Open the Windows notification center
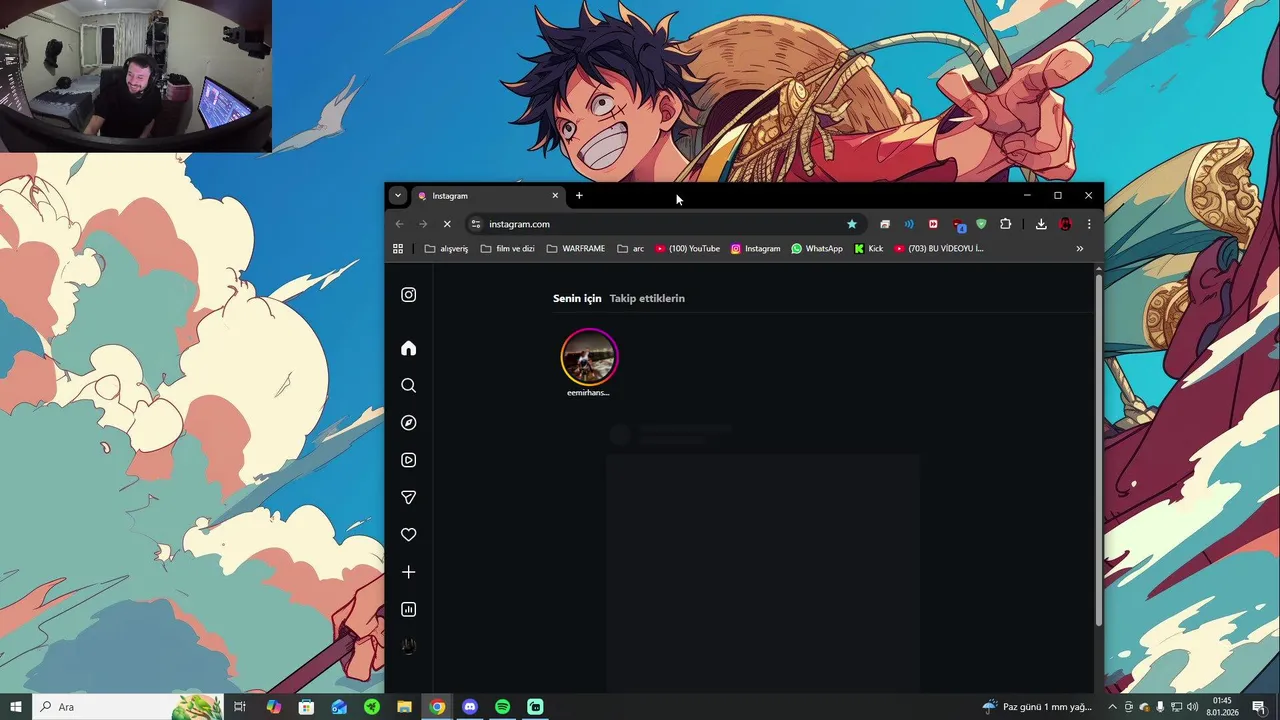Image resolution: width=1280 pixels, height=720 pixels. (1259, 707)
